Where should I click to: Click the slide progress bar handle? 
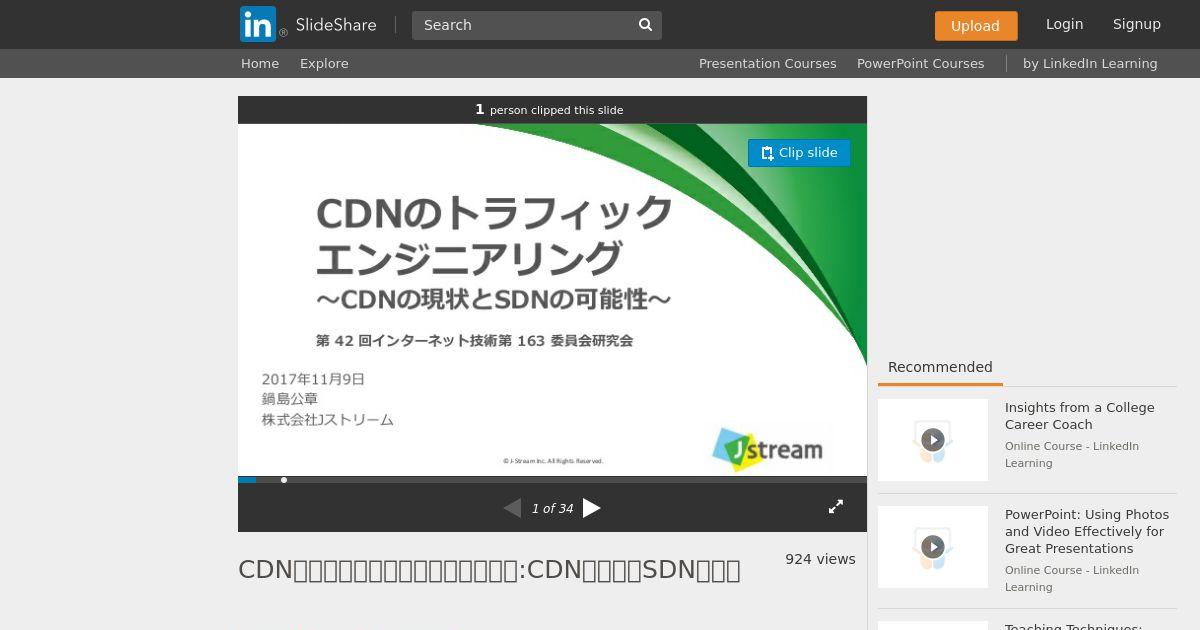tap(284, 480)
